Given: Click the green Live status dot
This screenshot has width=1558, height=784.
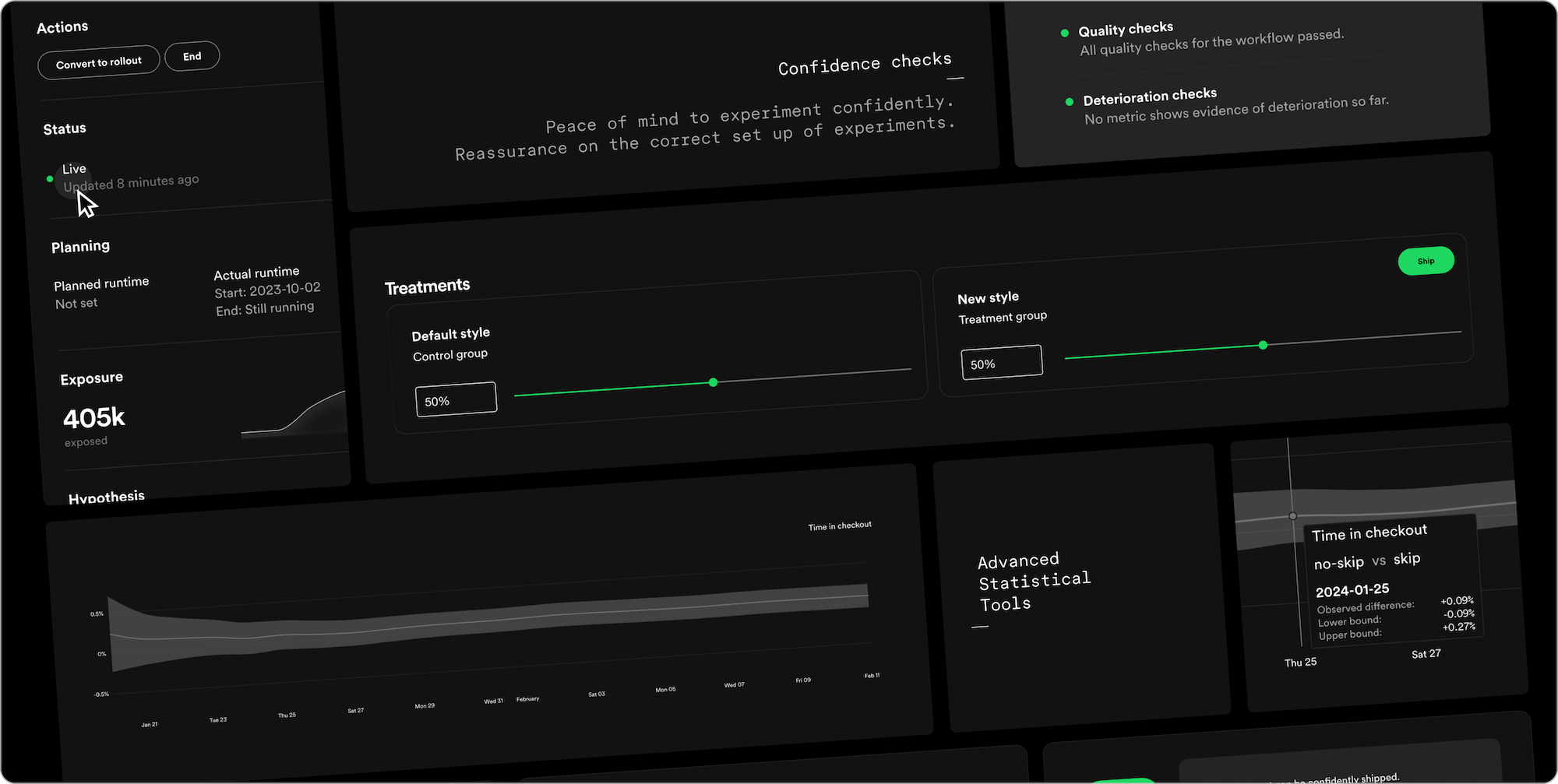Looking at the screenshot, I should (x=50, y=179).
